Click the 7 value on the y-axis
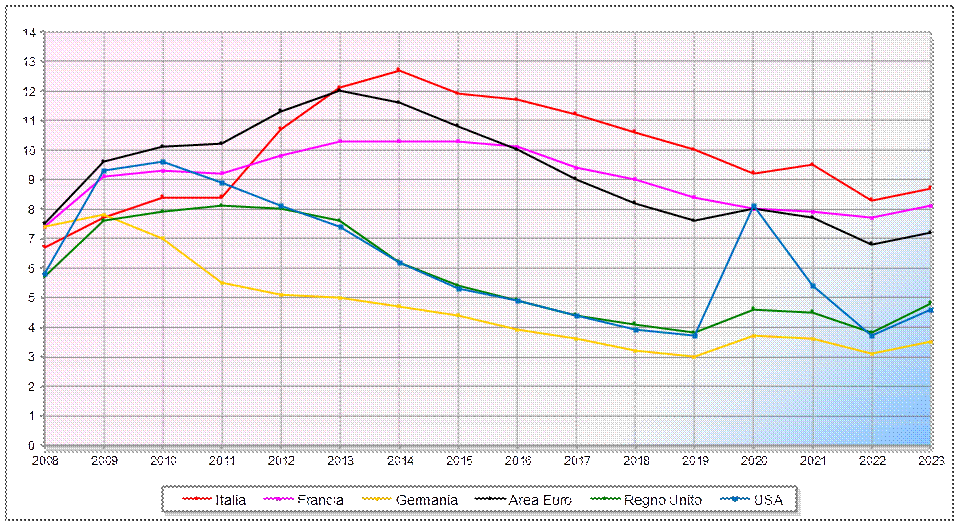The width and height of the screenshot is (961, 528). (x=32, y=239)
